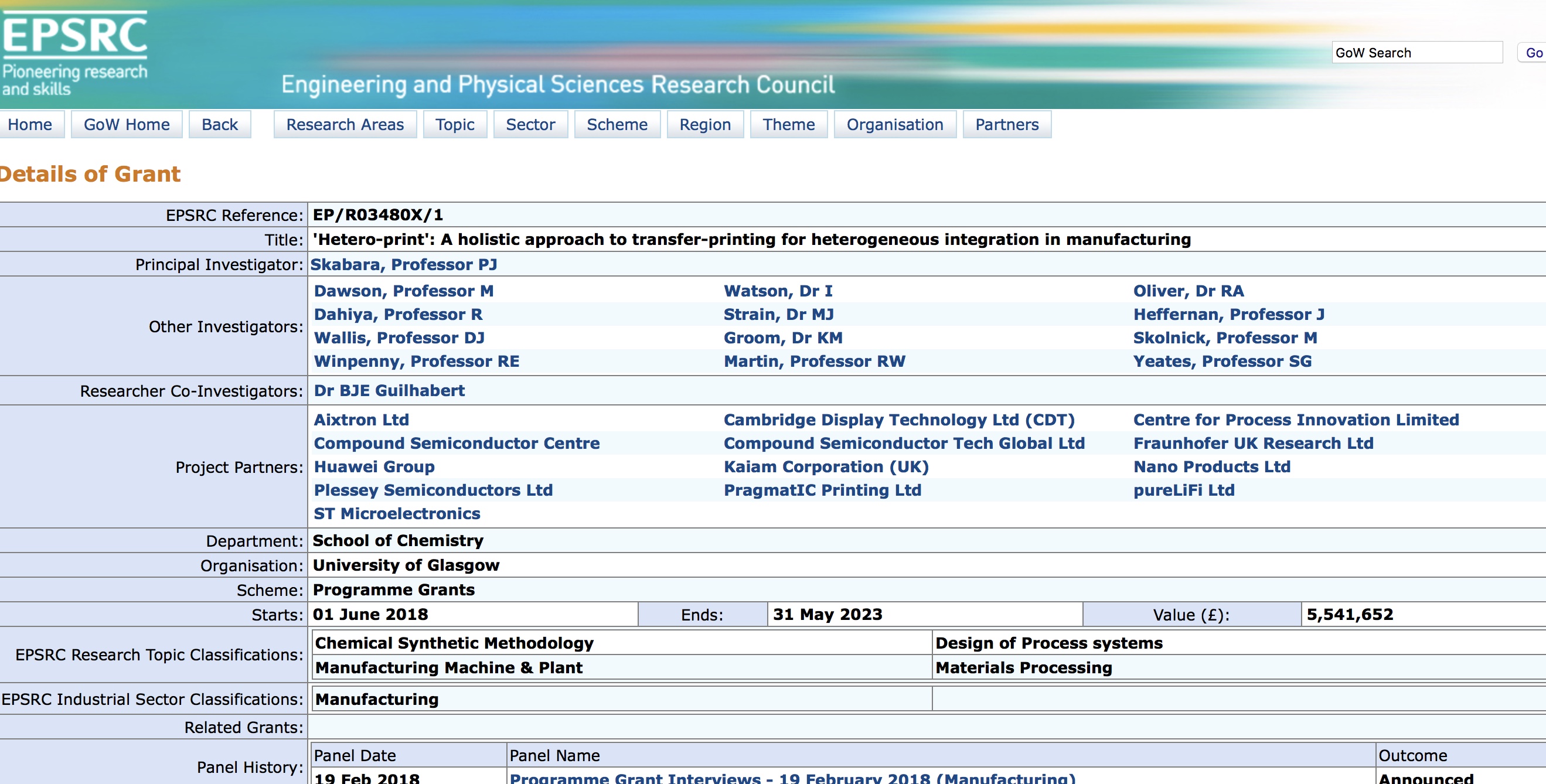The image size is (1546, 784).
Task: Open the Research Areas tab
Action: 345,124
